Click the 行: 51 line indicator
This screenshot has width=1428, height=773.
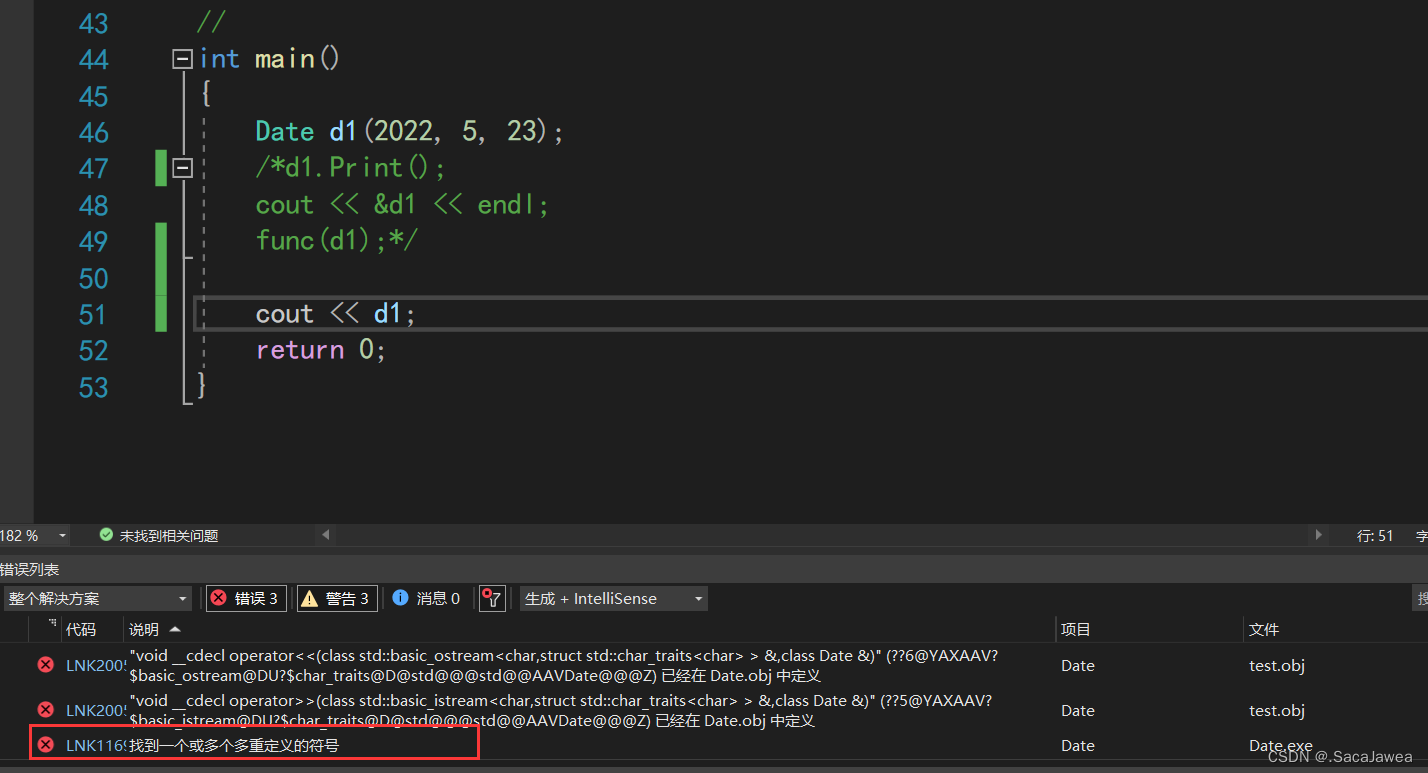pos(1375,536)
